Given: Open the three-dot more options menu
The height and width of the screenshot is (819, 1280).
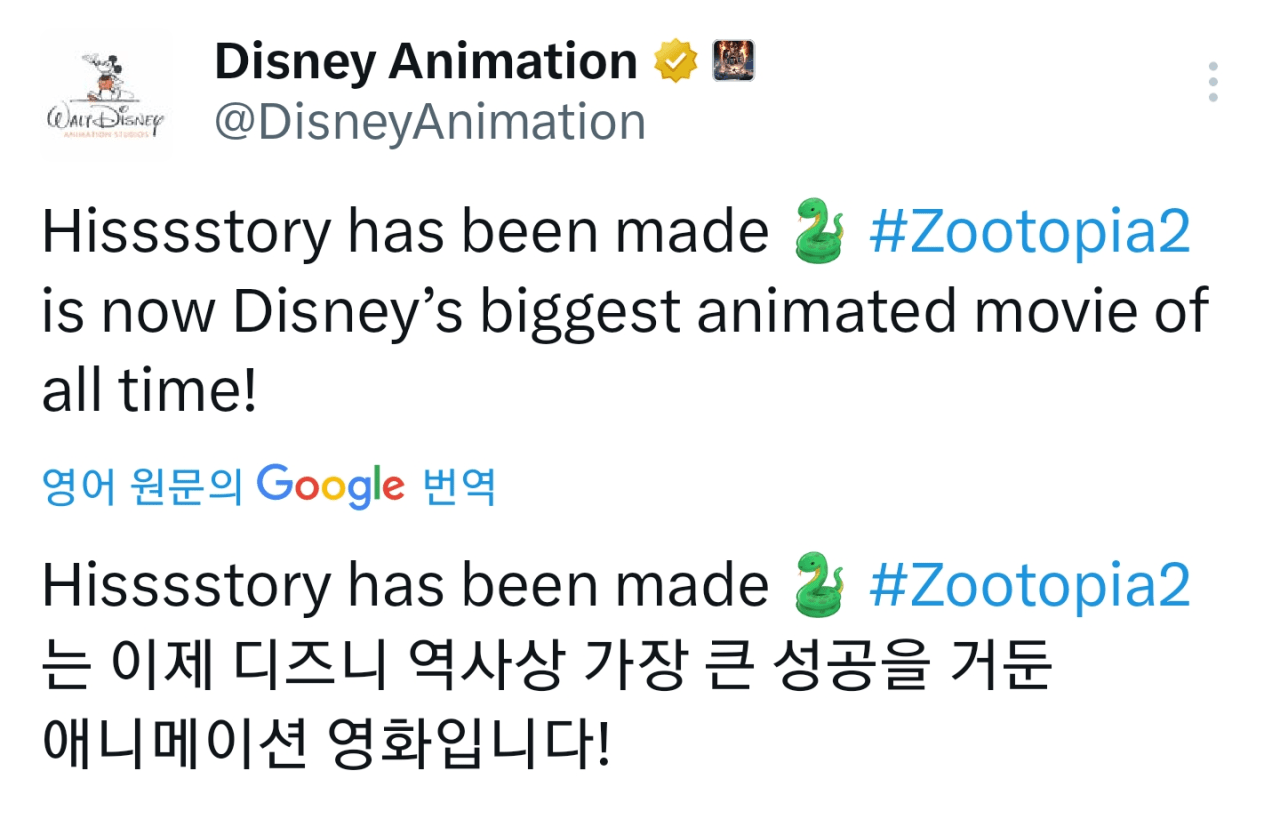Looking at the screenshot, I should (1212, 82).
